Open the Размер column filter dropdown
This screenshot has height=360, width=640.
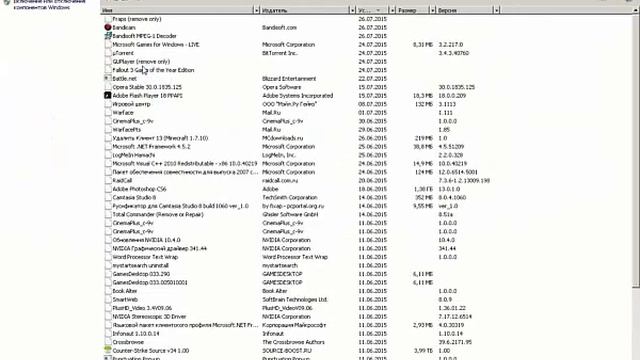(432, 10)
